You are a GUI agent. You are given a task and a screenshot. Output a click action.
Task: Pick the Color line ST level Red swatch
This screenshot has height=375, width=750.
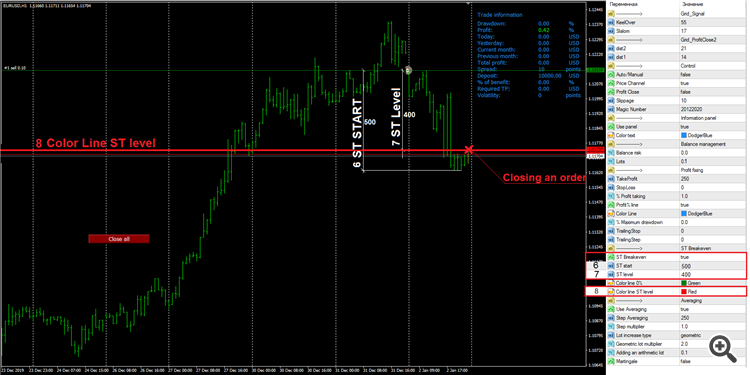pos(683,292)
